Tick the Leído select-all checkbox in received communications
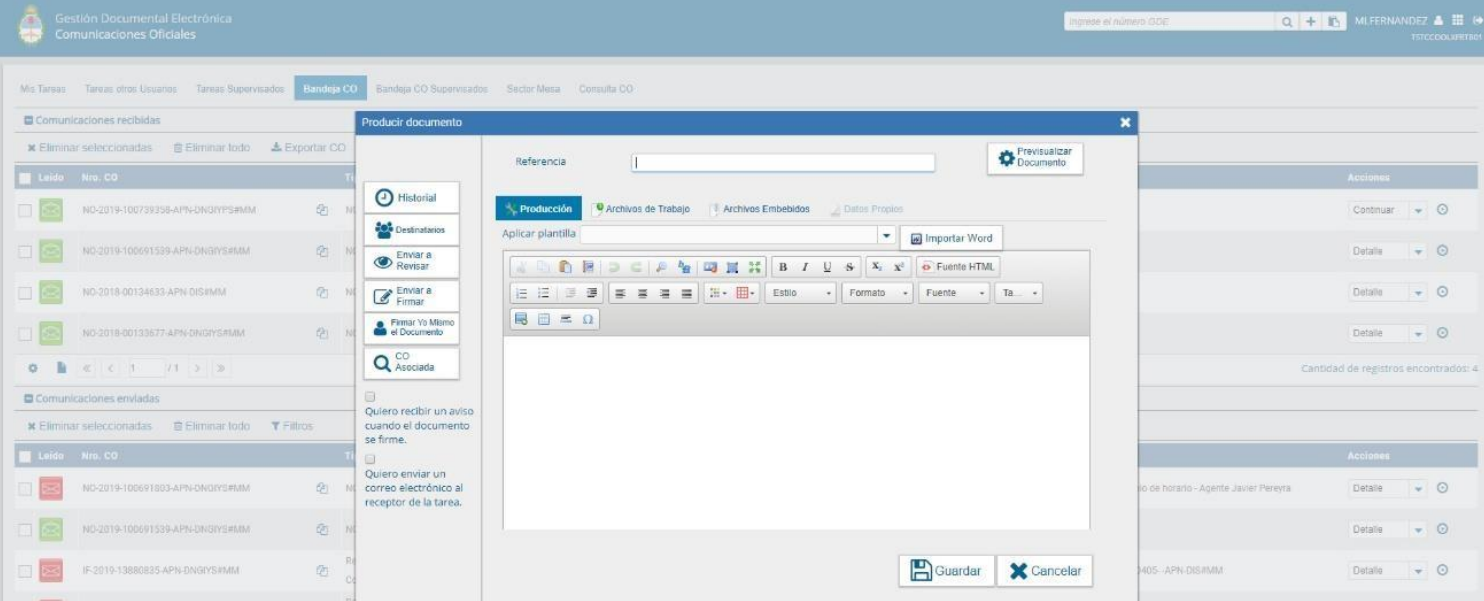The height and width of the screenshot is (601, 1484). [x=25, y=178]
